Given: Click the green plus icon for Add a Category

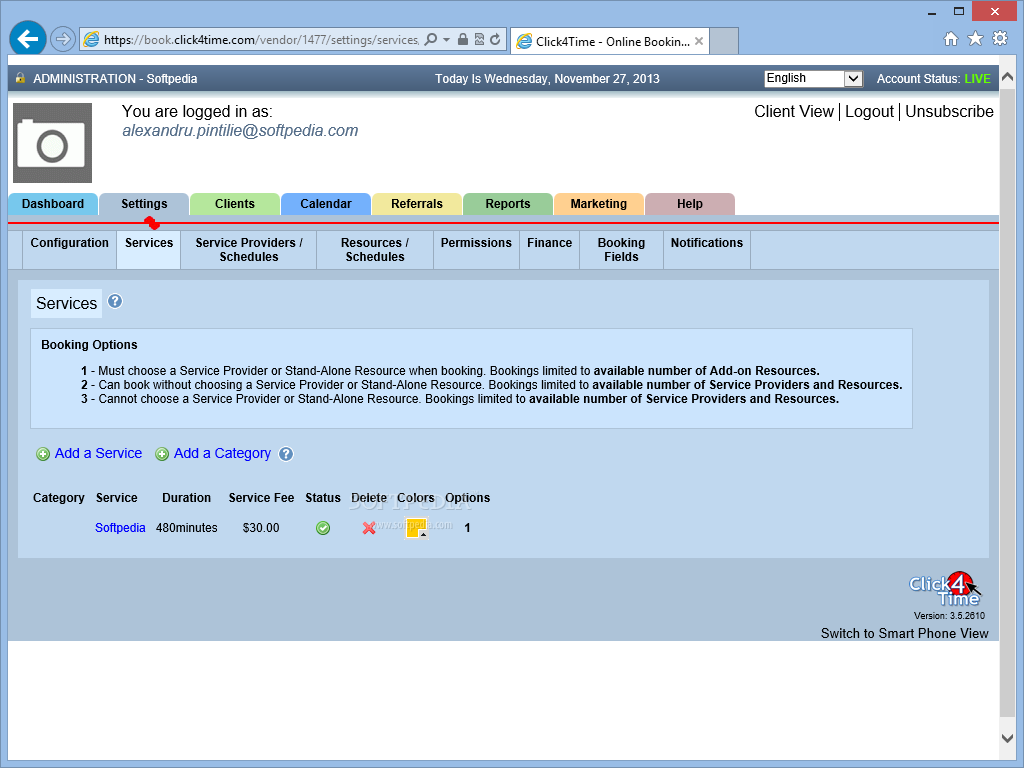Looking at the screenshot, I should [x=162, y=454].
